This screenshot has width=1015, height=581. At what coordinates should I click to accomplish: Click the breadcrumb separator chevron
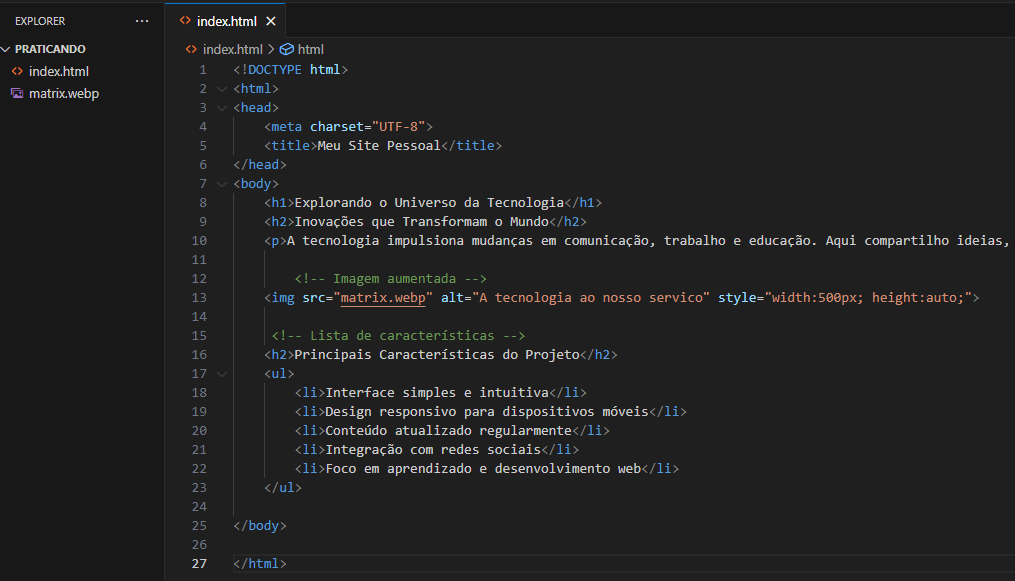(x=271, y=49)
